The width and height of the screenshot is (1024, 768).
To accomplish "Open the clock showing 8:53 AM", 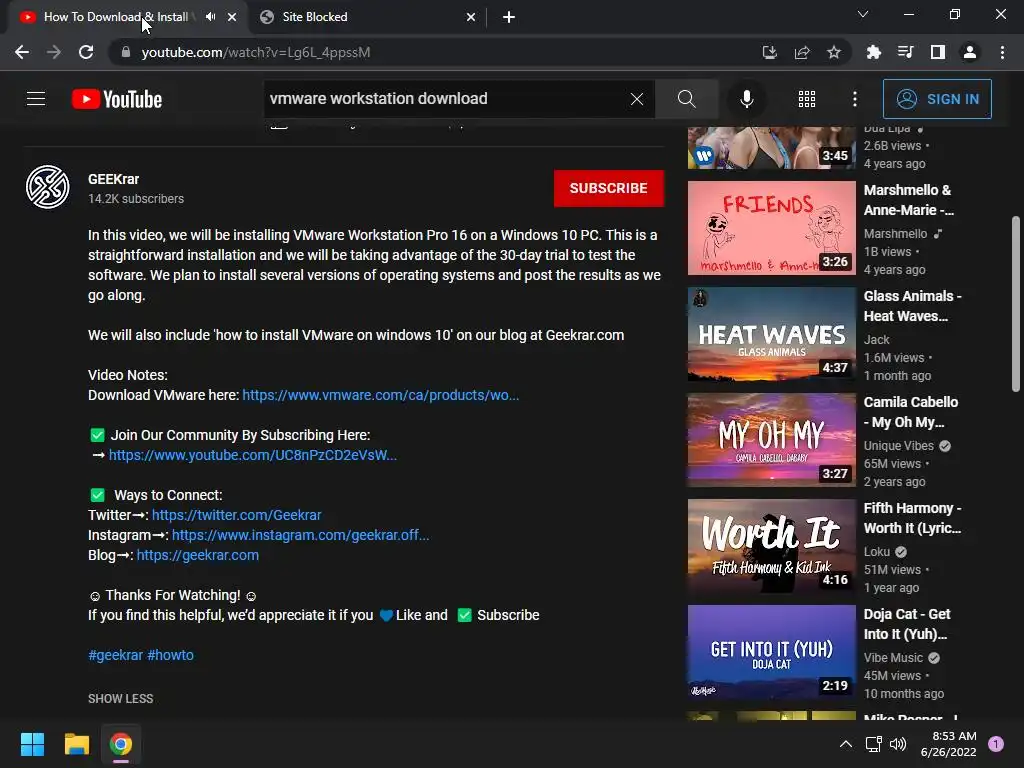I will pyautogui.click(x=948, y=744).
